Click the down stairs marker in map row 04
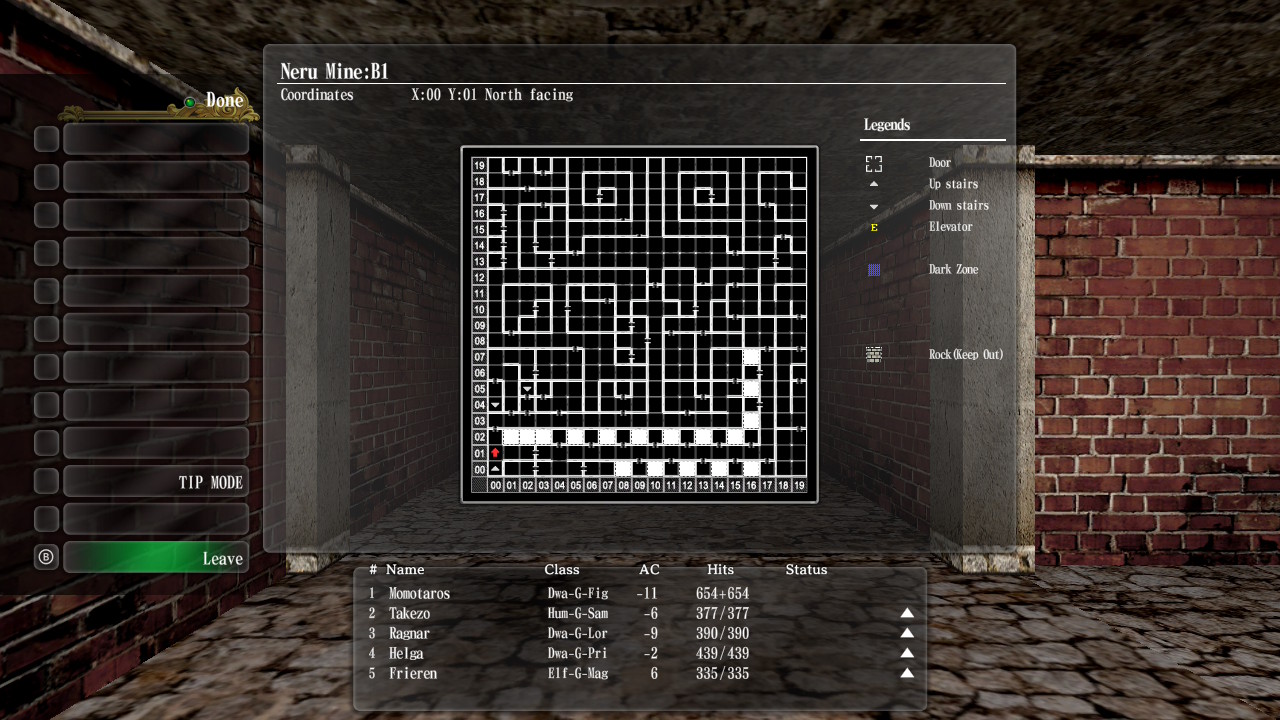Screen dimensions: 1280x720 point(495,405)
